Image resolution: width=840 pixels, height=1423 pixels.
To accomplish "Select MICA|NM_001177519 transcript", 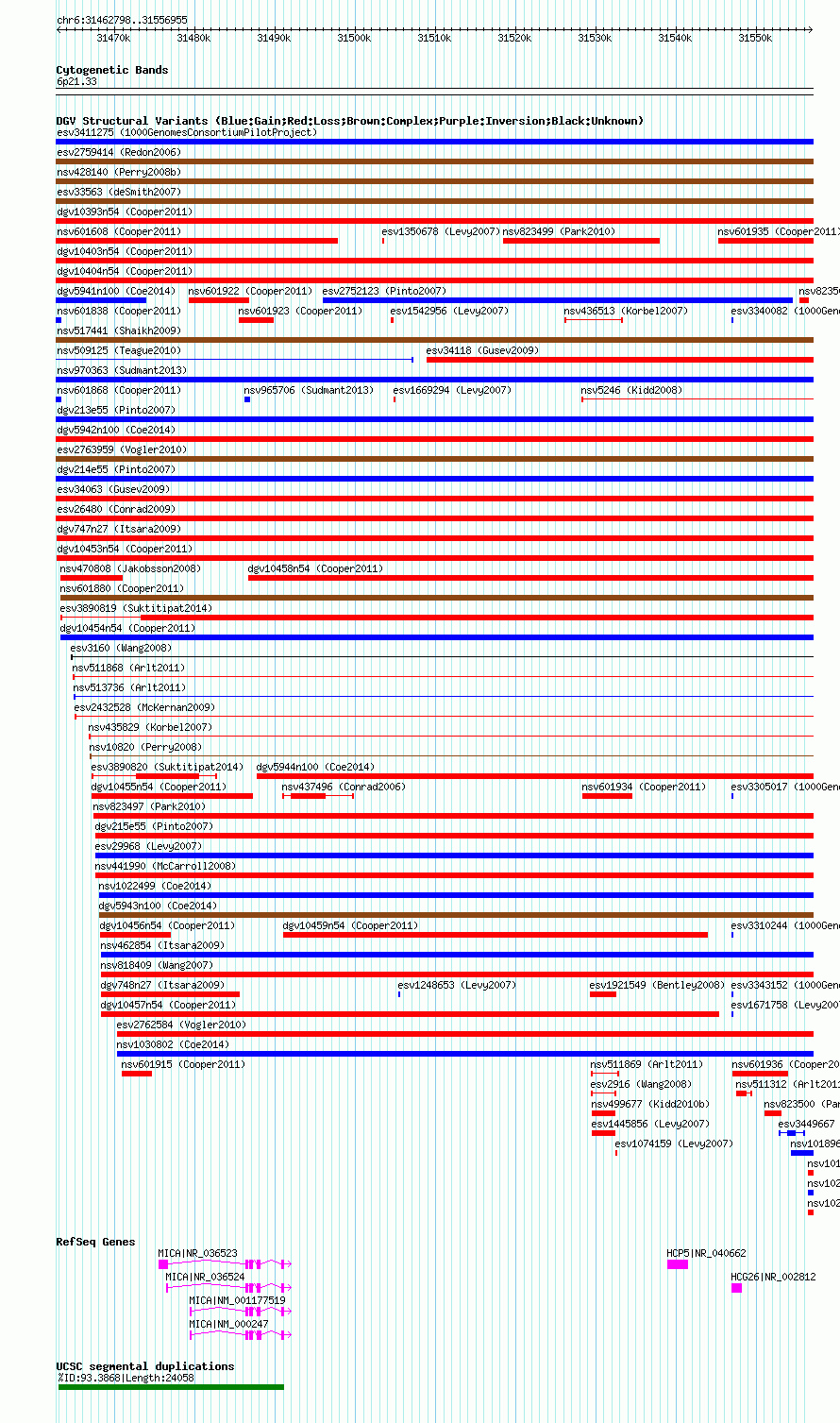I will (x=240, y=1311).
